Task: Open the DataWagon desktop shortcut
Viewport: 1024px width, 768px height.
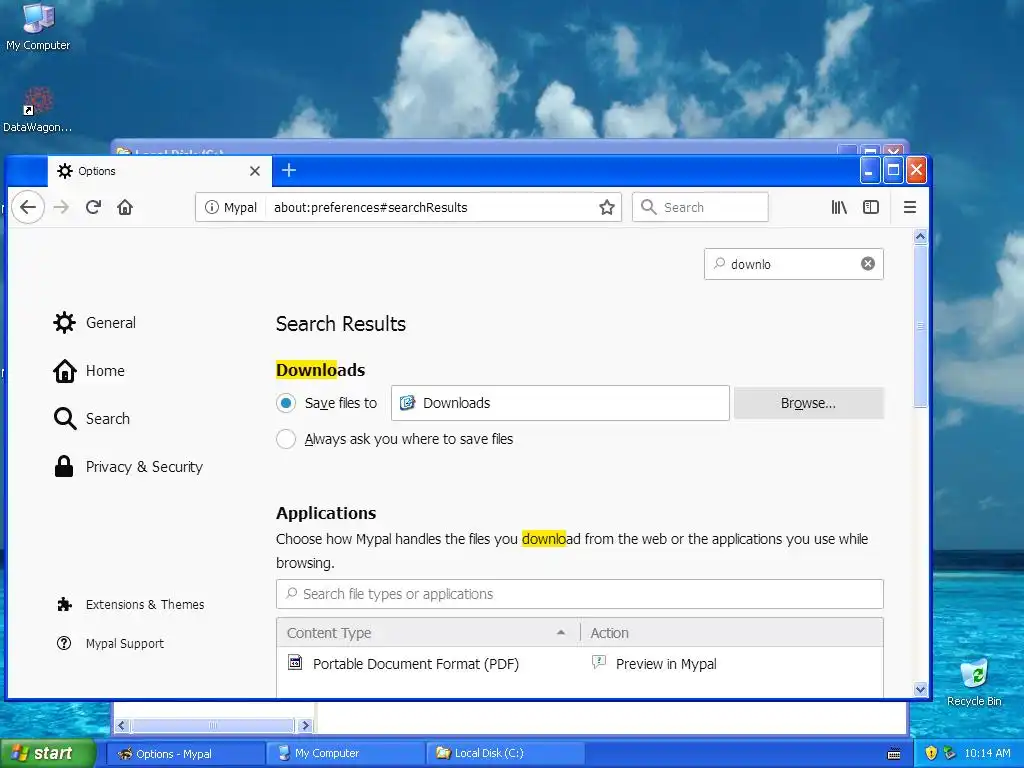Action: tap(38, 110)
